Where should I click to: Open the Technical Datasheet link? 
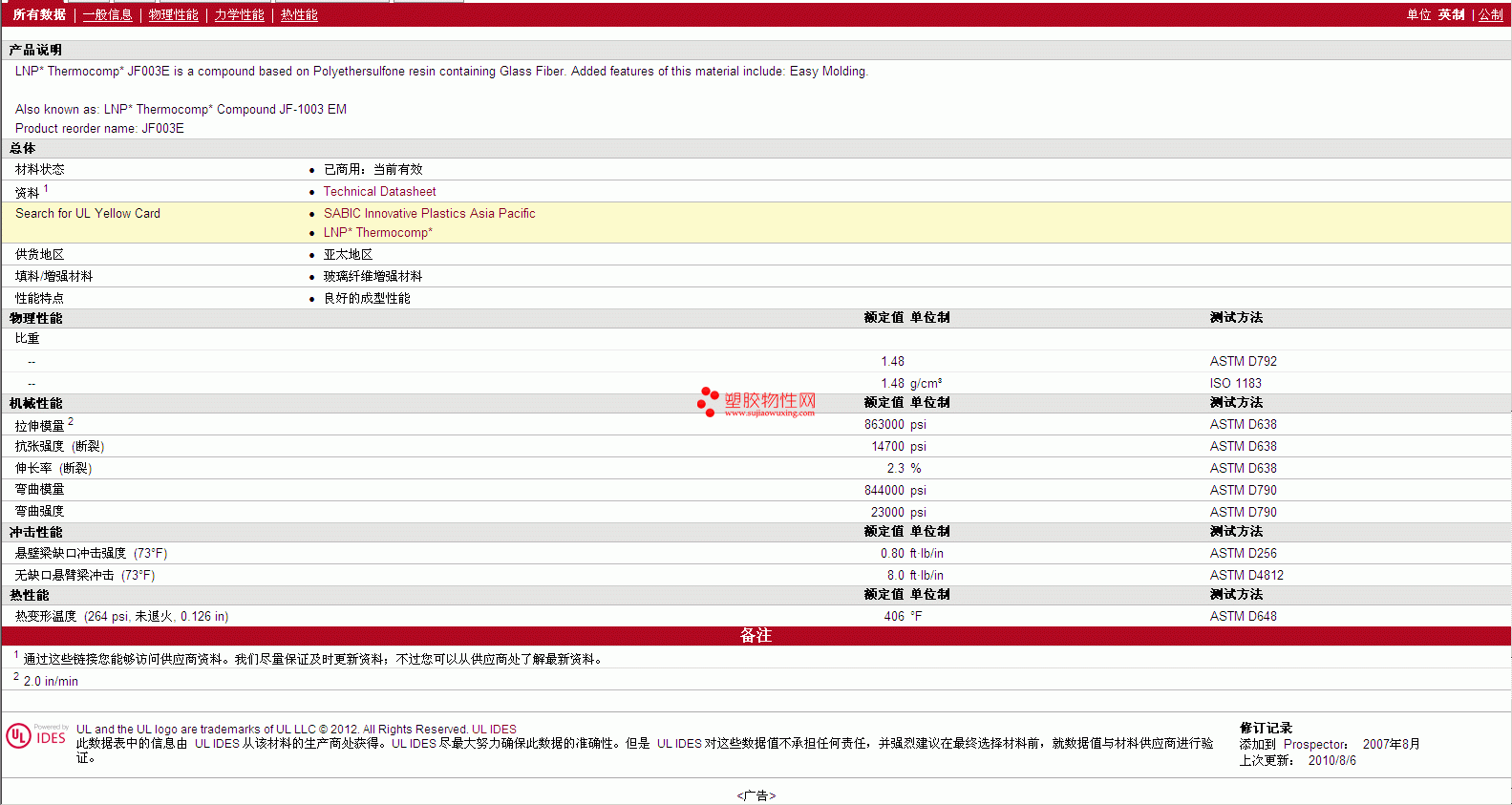pyautogui.click(x=379, y=191)
